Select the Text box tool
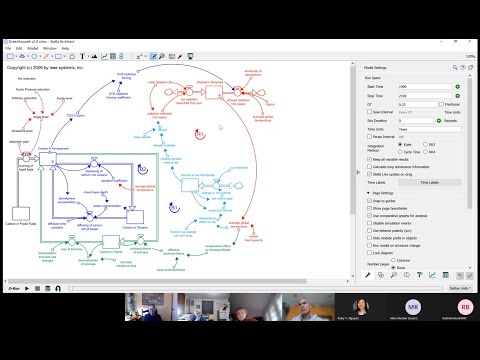This screenshot has height=360, width=480. click(82, 56)
